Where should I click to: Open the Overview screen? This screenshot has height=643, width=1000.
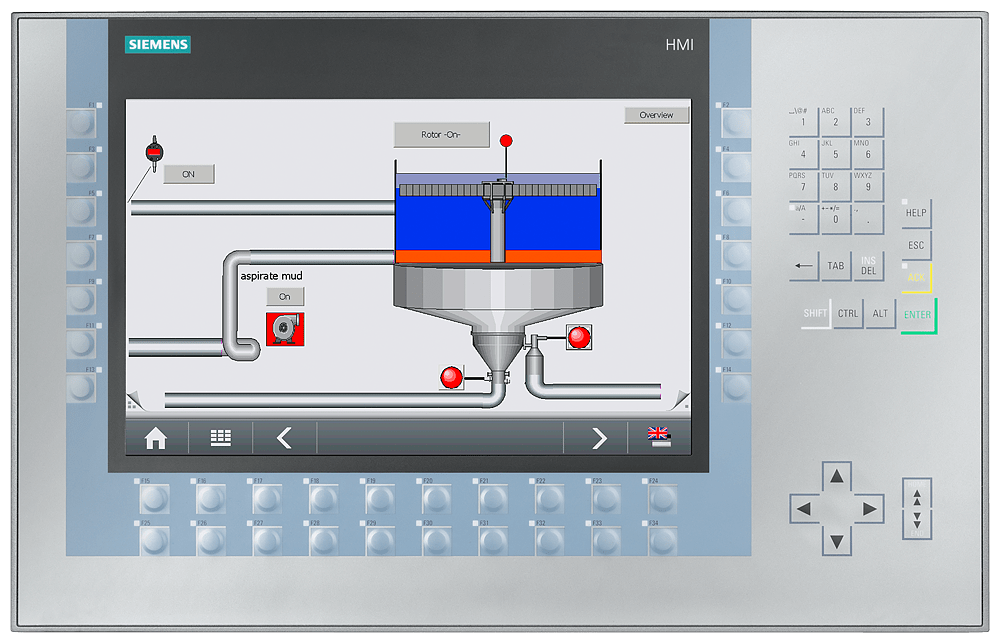point(656,115)
